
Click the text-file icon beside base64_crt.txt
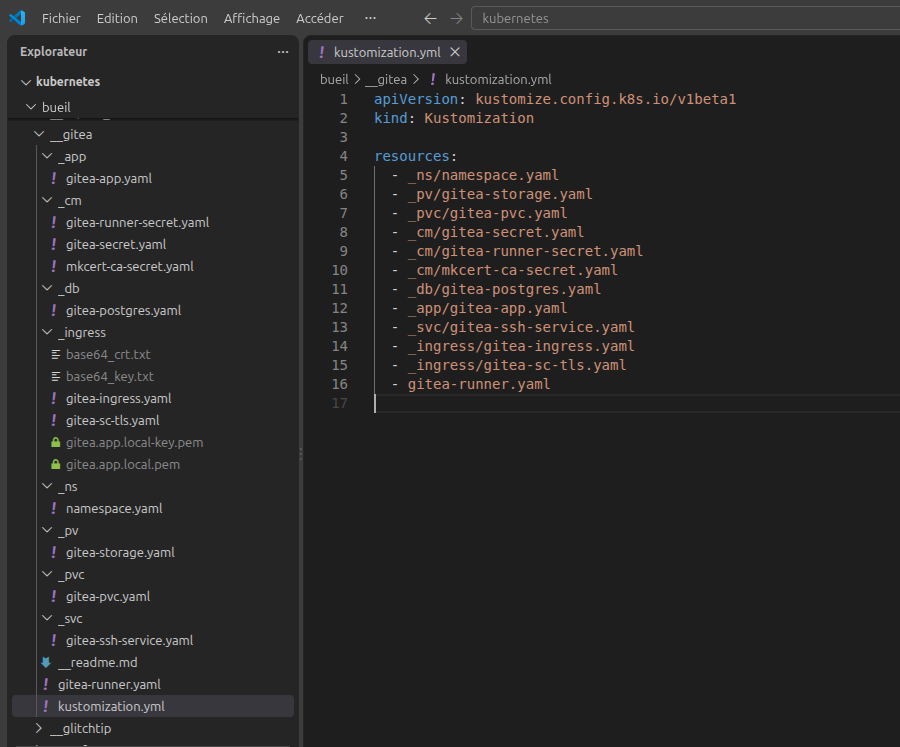(x=56, y=354)
